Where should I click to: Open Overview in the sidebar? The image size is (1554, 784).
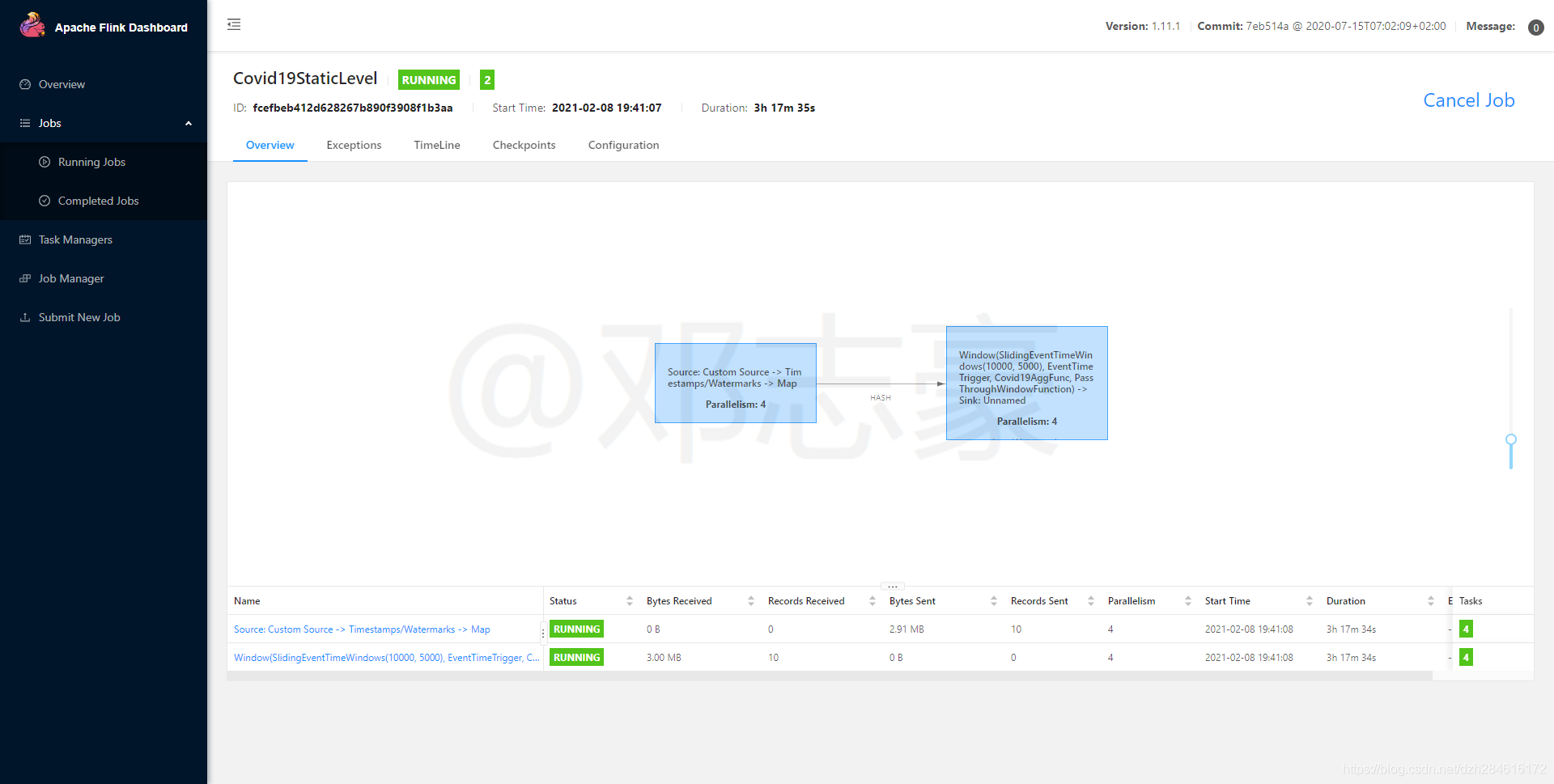104,84
